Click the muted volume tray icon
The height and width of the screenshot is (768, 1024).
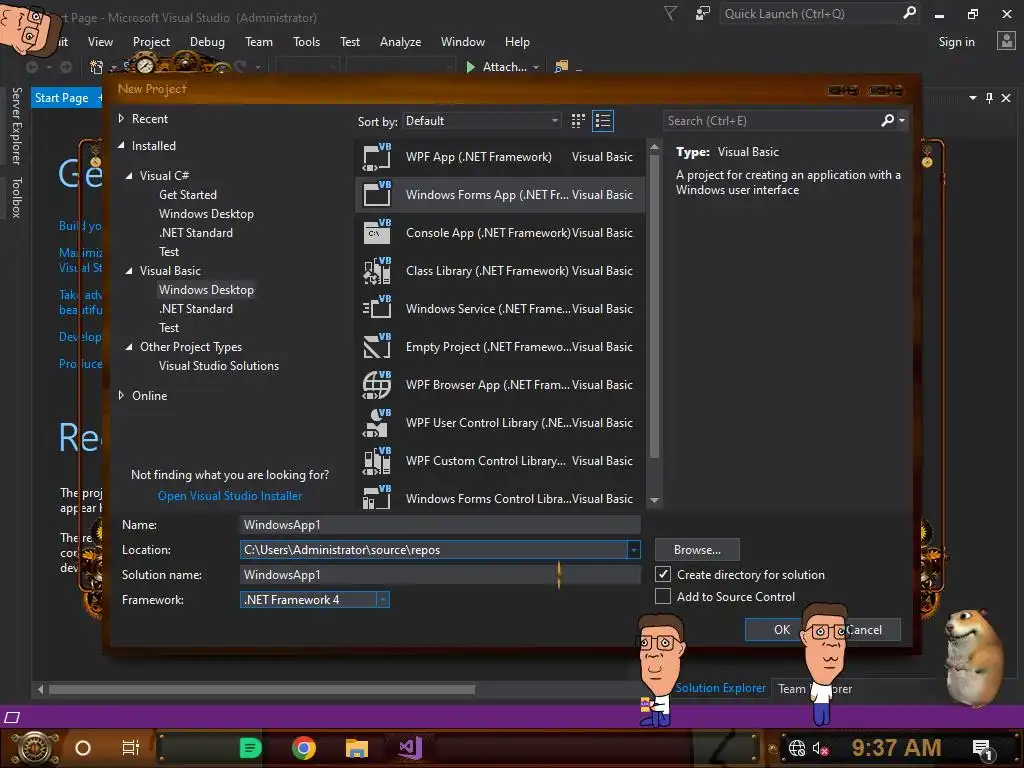pos(821,748)
